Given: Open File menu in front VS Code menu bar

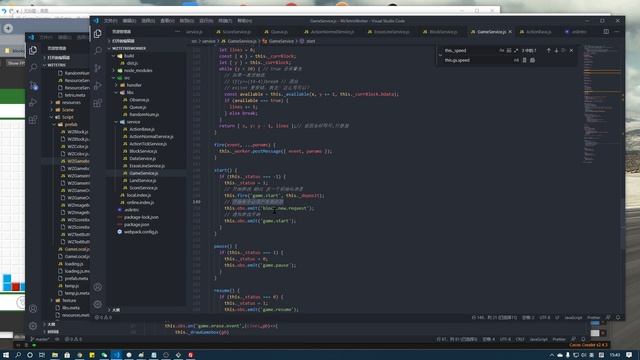Looking at the screenshot, I should 110,21.
